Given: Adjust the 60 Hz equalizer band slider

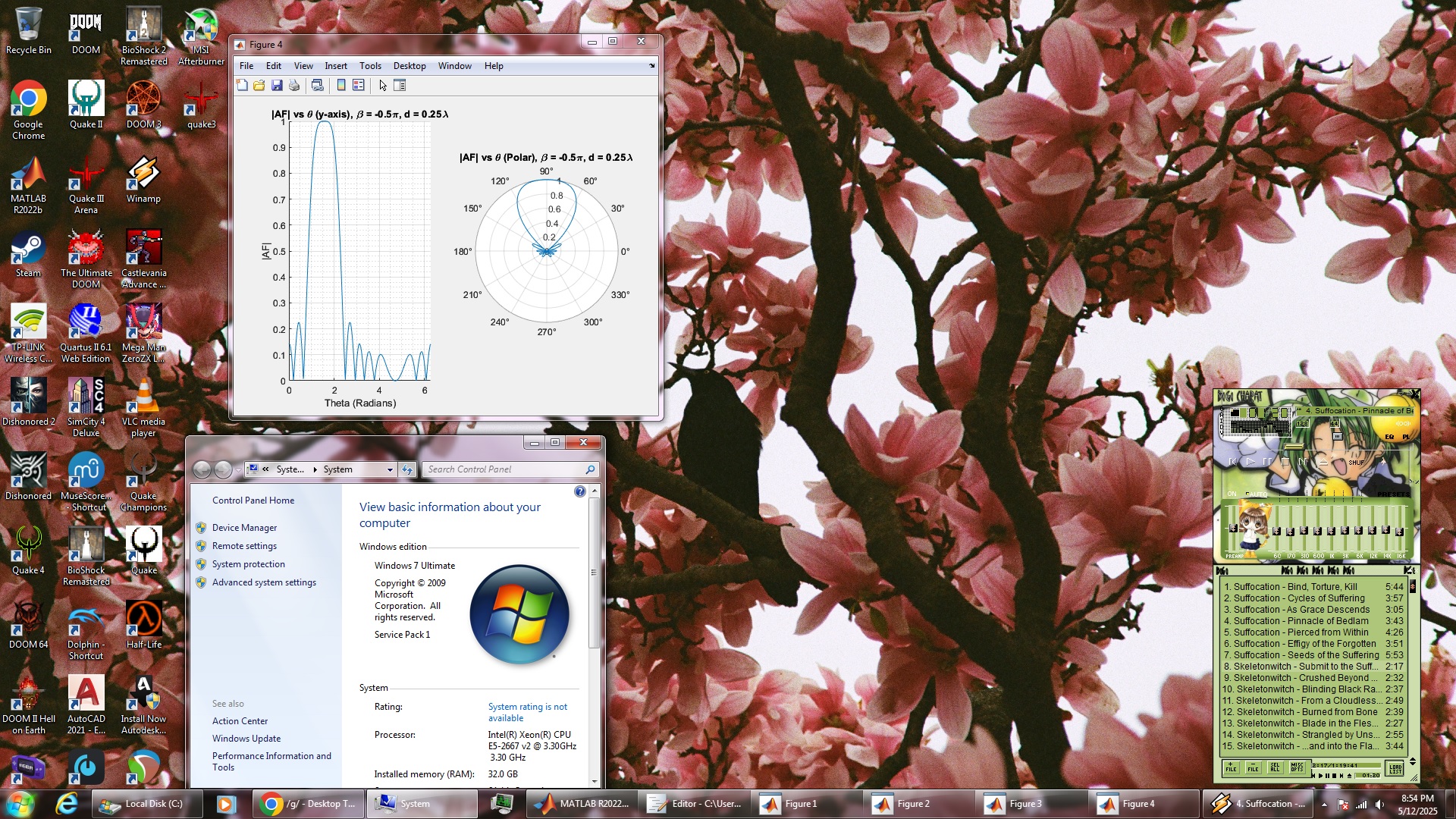Looking at the screenshot, I should pos(1276,531).
